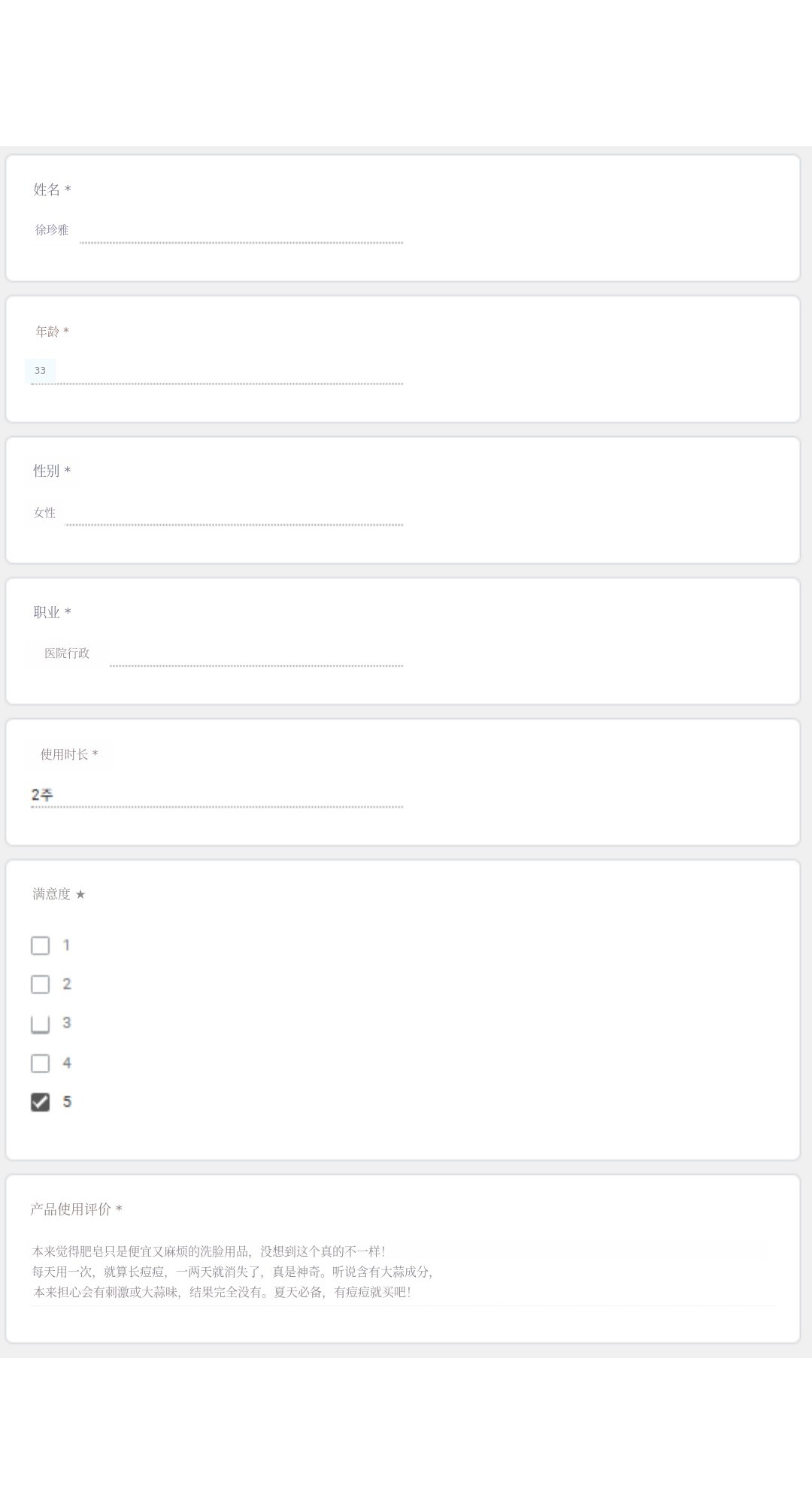Click the 姓名 input field containing 徐珍雅
This screenshot has width=812, height=1504.
[x=218, y=231]
